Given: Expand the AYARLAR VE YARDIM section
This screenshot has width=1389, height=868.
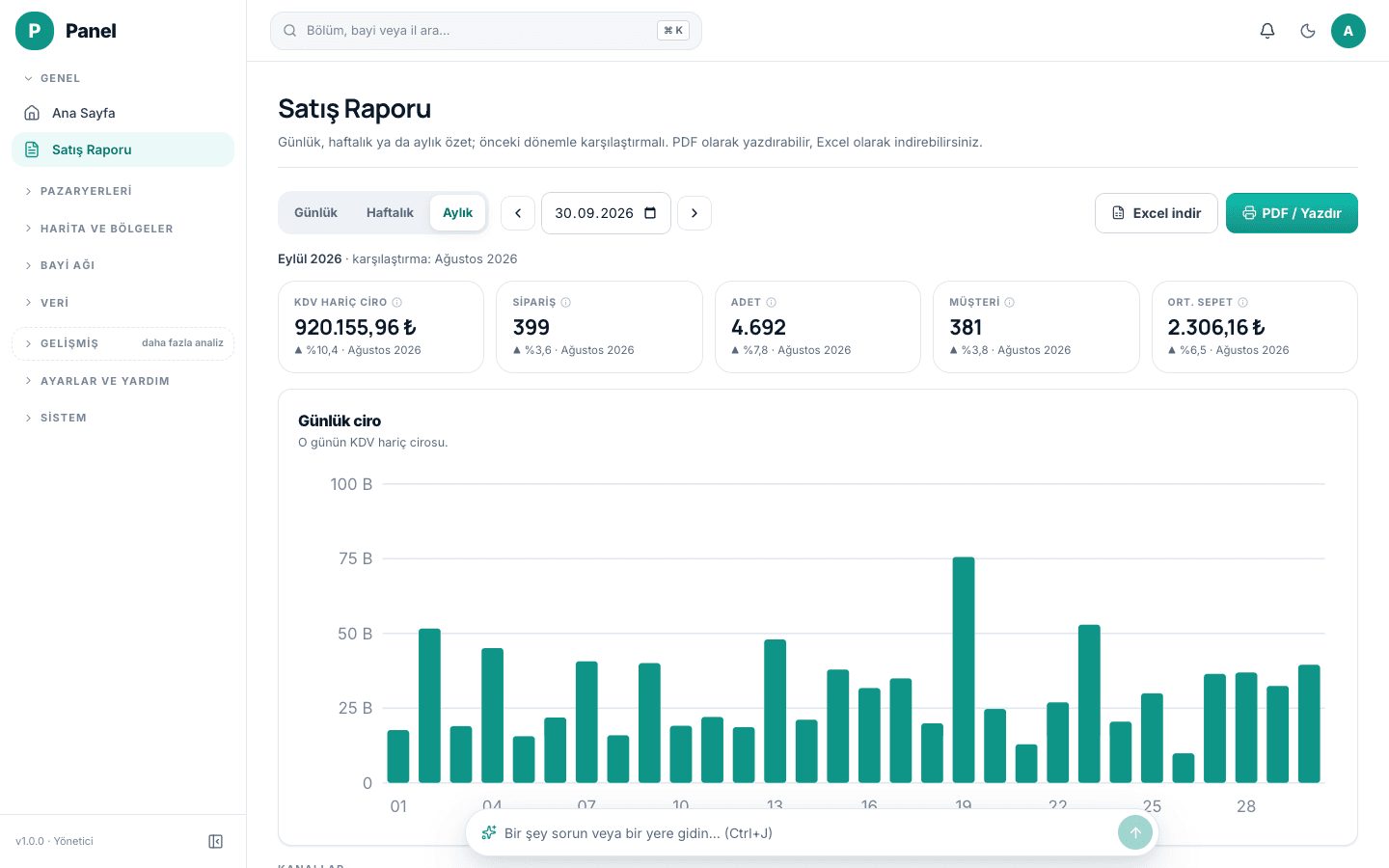Looking at the screenshot, I should point(123,381).
